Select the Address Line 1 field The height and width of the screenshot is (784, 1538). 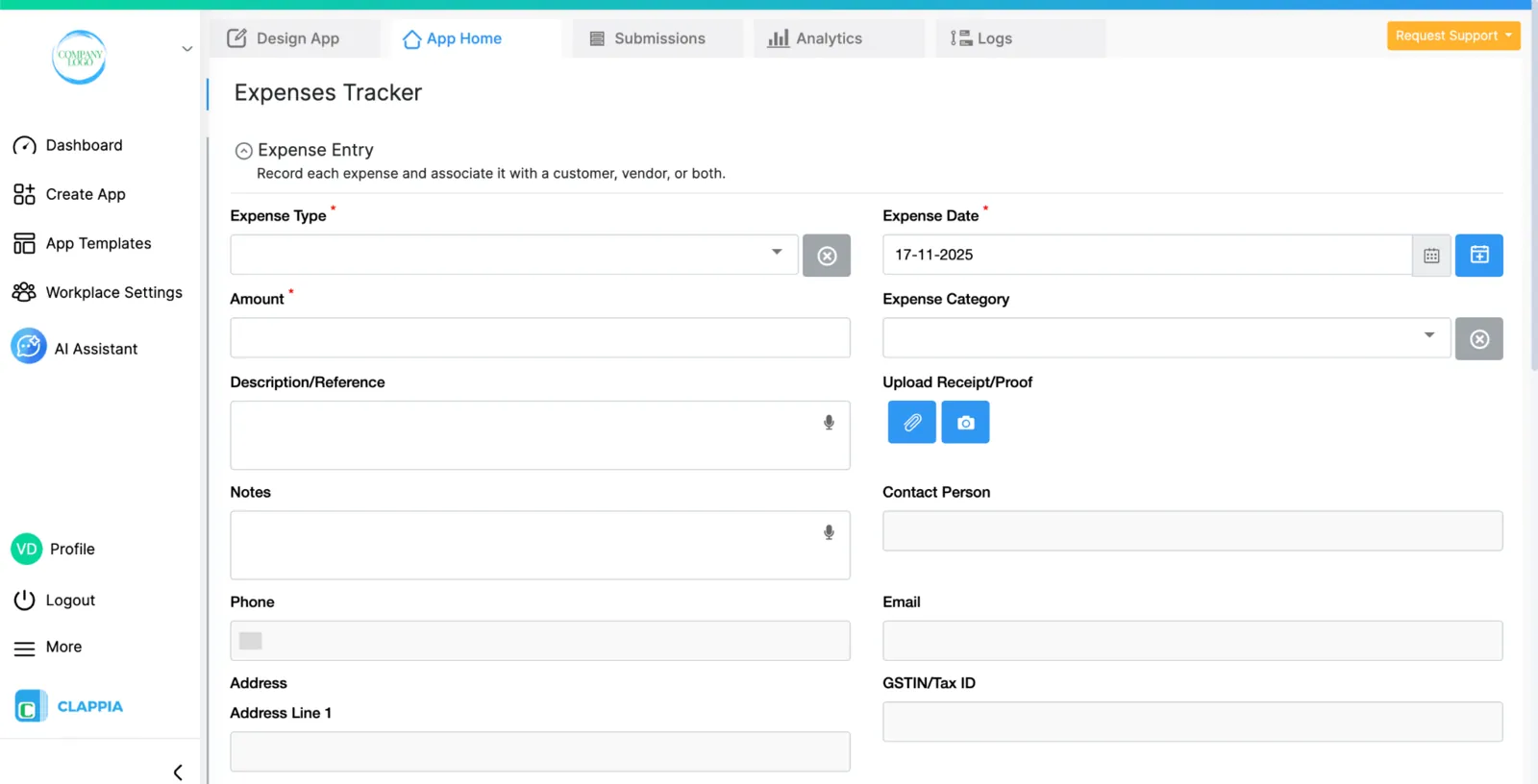tap(540, 751)
